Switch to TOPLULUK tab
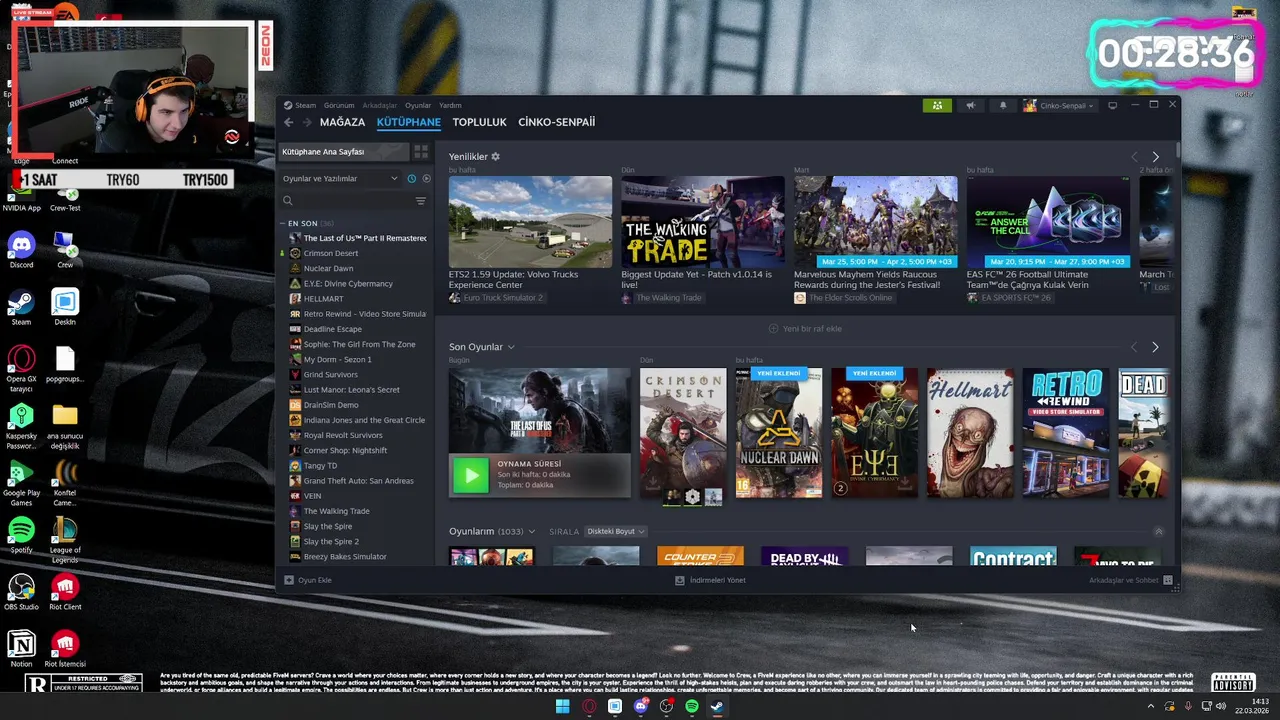The image size is (1280, 720). point(479,122)
